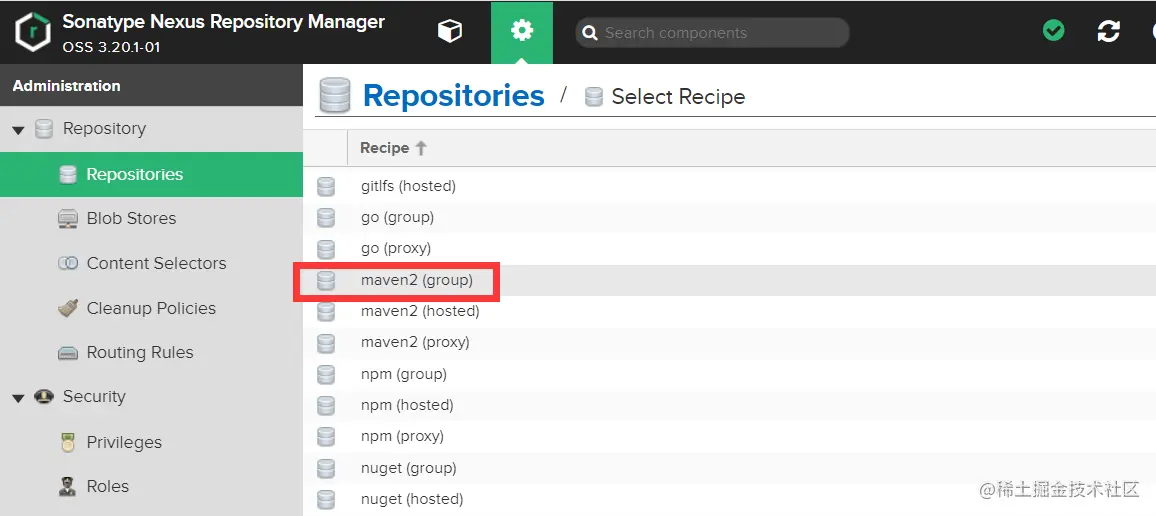Click database icon beside npm (proxy)
Screen dimensions: 1156x516
coord(326,436)
